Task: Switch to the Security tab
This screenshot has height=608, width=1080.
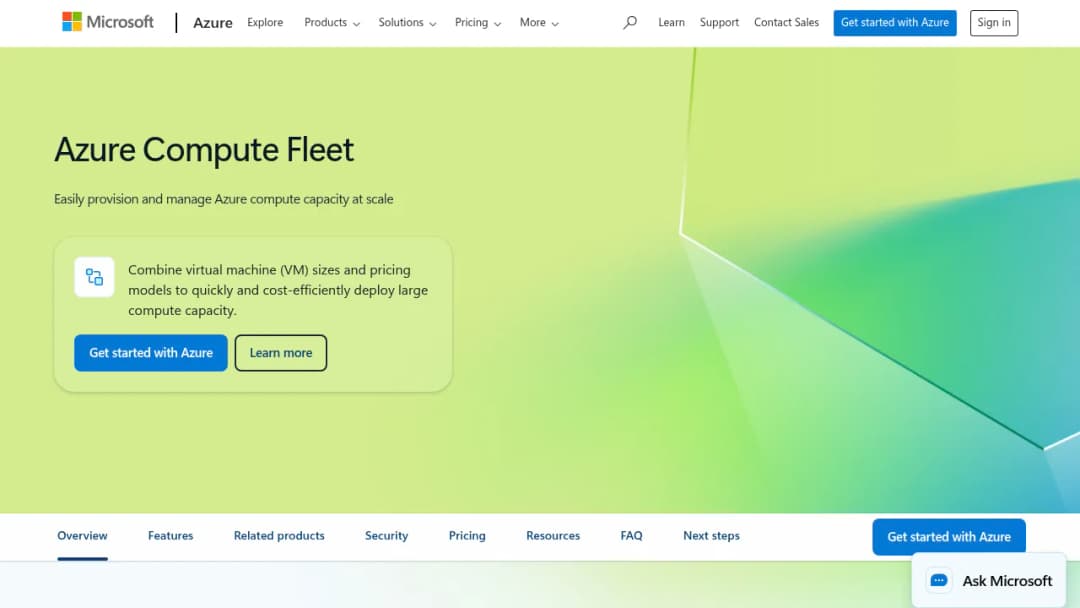Action: 386,536
